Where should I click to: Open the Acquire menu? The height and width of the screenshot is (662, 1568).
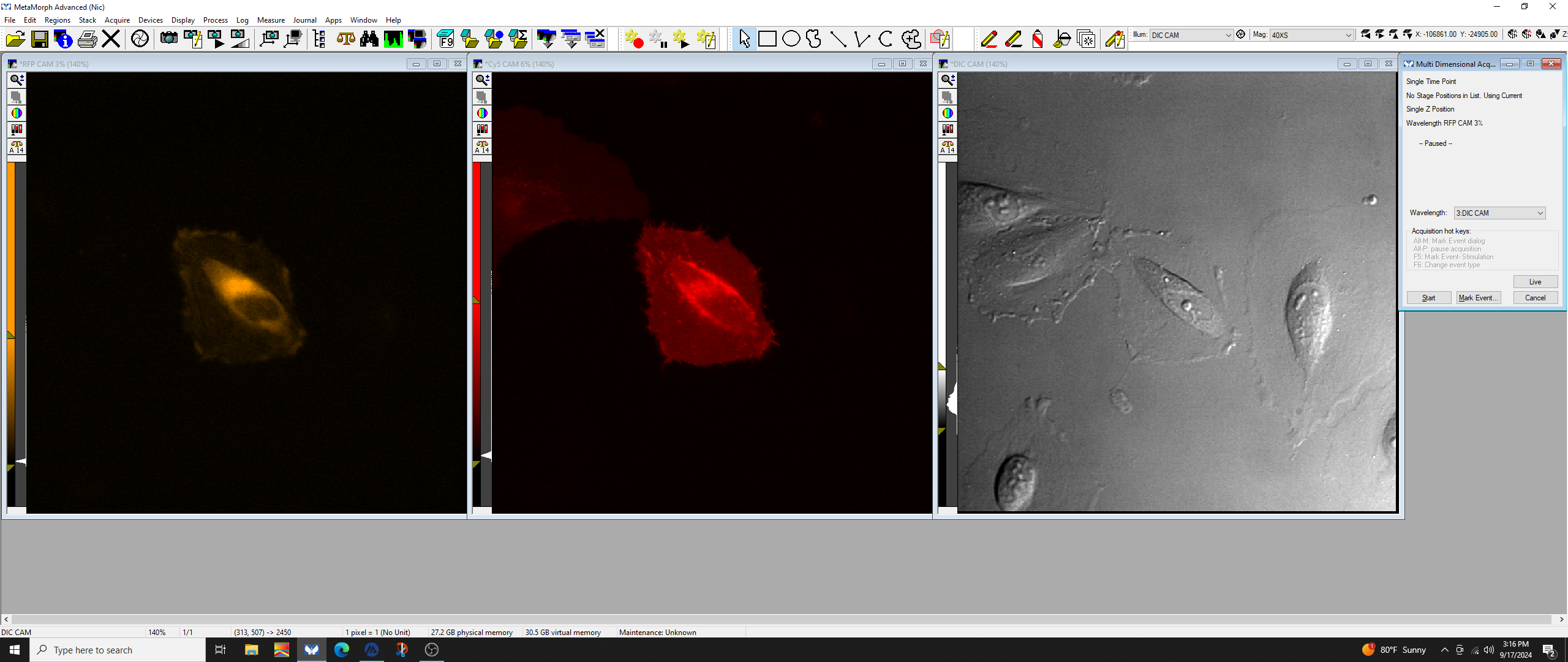(117, 20)
